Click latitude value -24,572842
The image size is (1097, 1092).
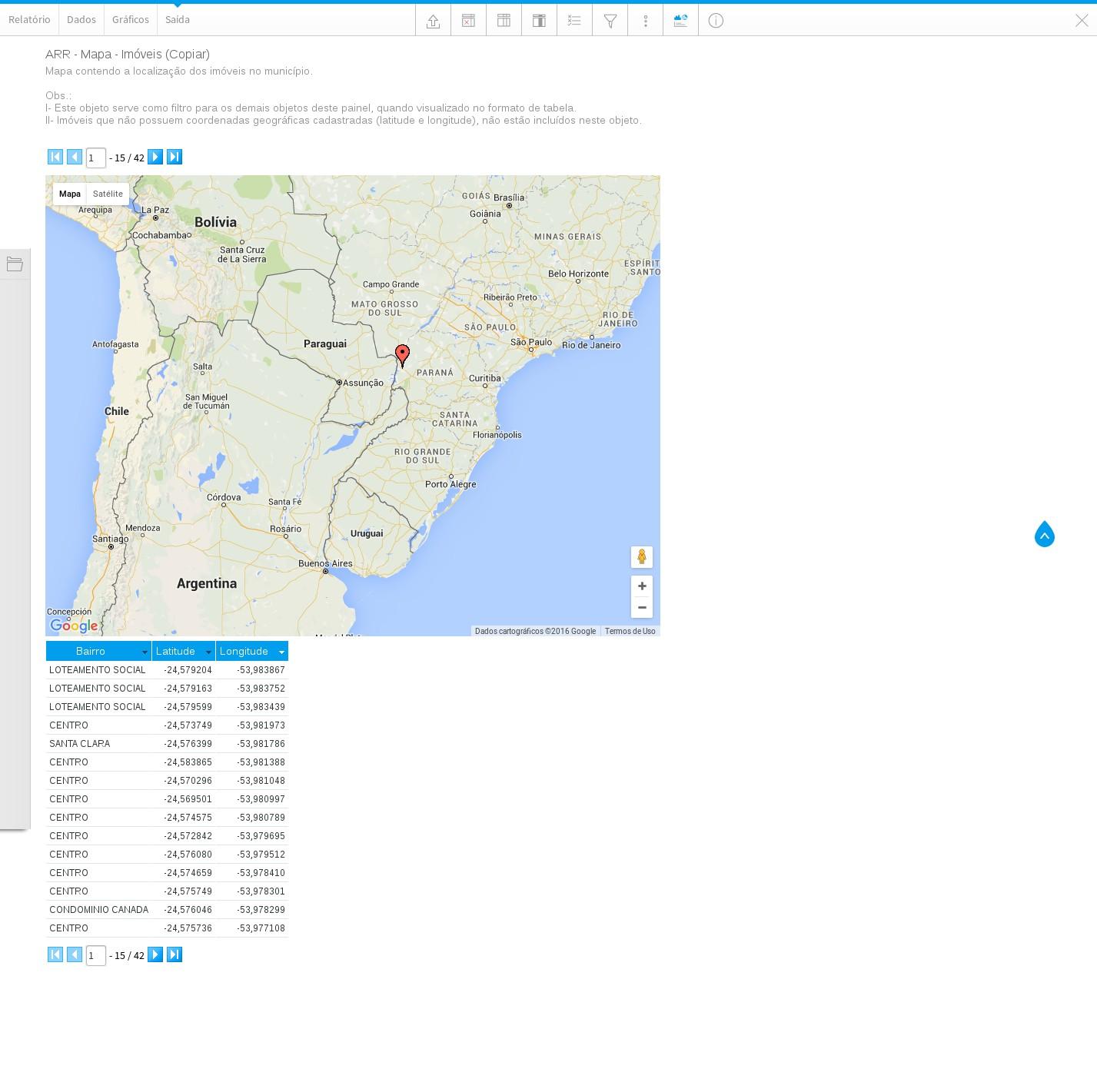pos(188,836)
